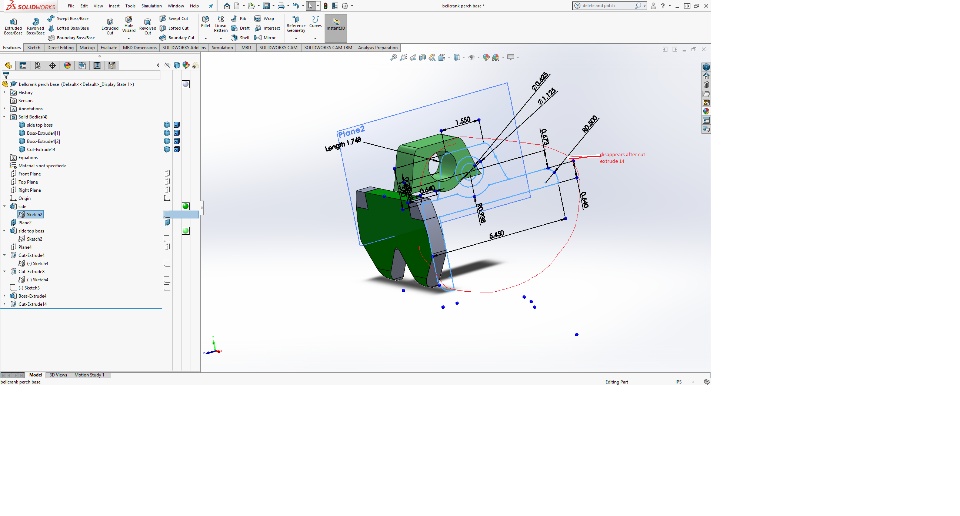
Task: Collapse the Solid Bodies folder
Action: pyautogui.click(x=4, y=116)
